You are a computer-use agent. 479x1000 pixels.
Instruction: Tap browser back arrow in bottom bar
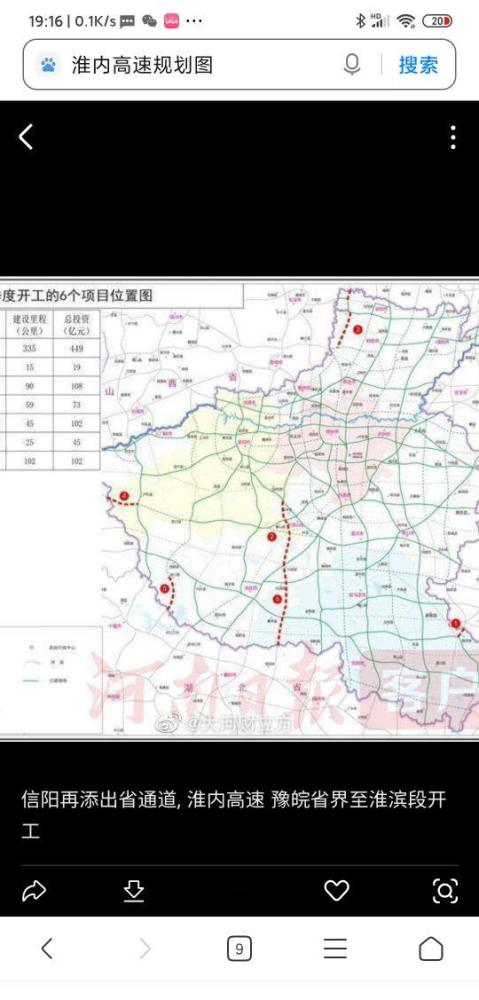pyautogui.click(x=47, y=949)
